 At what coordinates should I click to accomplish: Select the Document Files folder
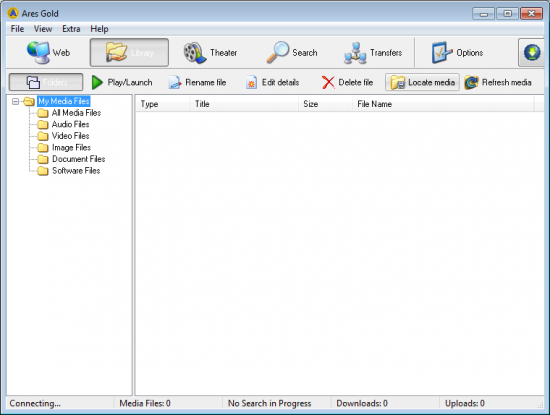click(78, 159)
